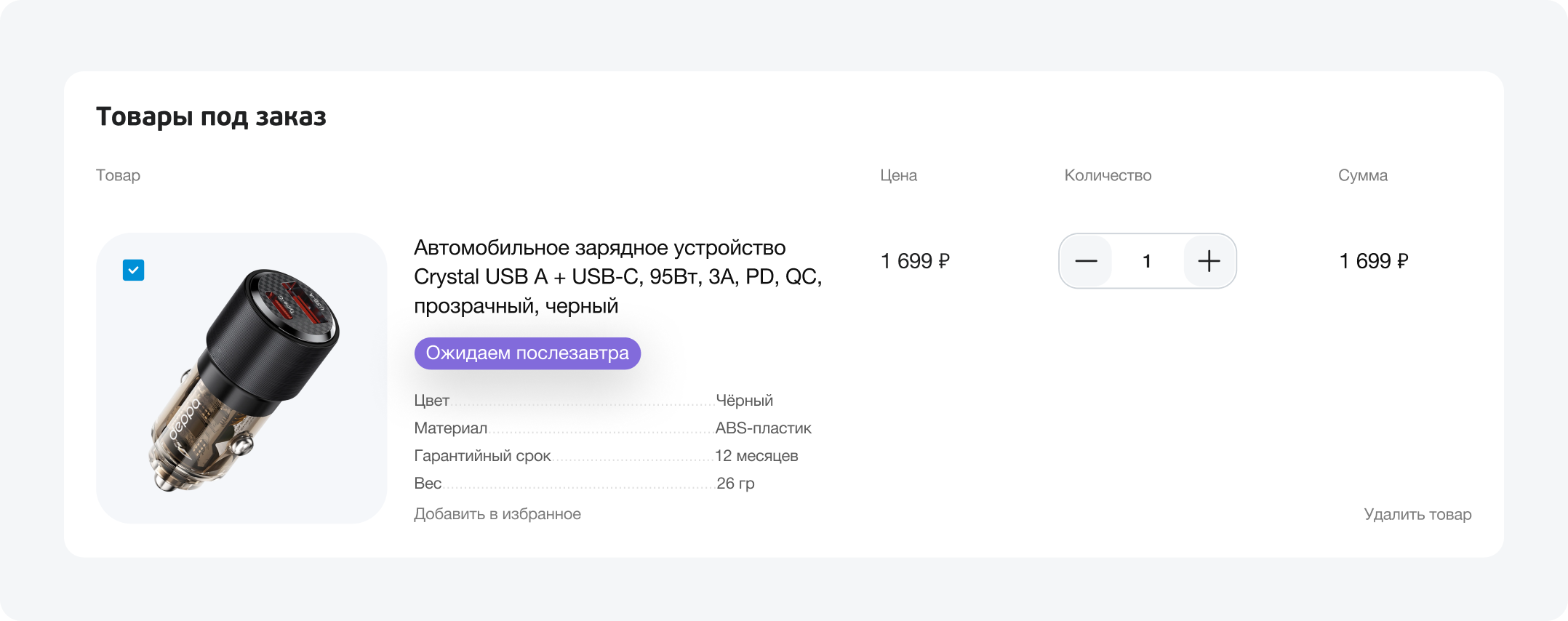The height and width of the screenshot is (621, 1568).
Task: Select the "Цвет" attribute label
Action: [x=431, y=401]
